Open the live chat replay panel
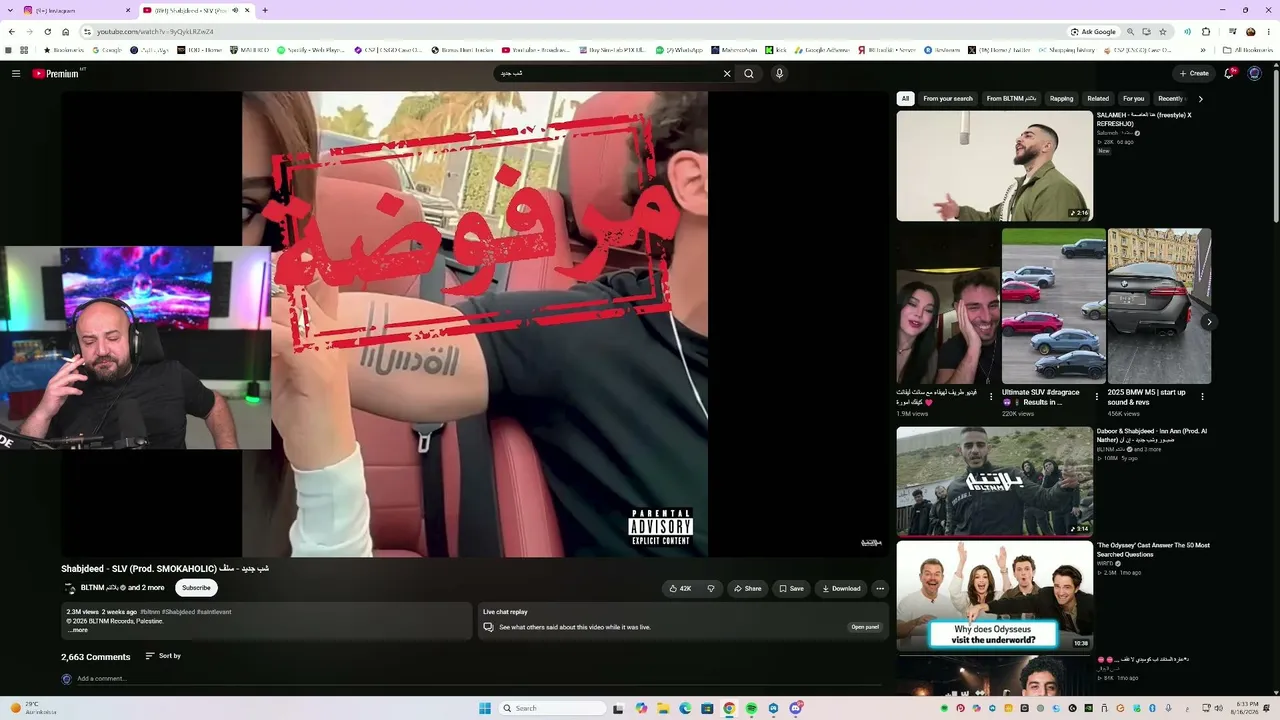The height and width of the screenshot is (720, 1280). pos(865,627)
